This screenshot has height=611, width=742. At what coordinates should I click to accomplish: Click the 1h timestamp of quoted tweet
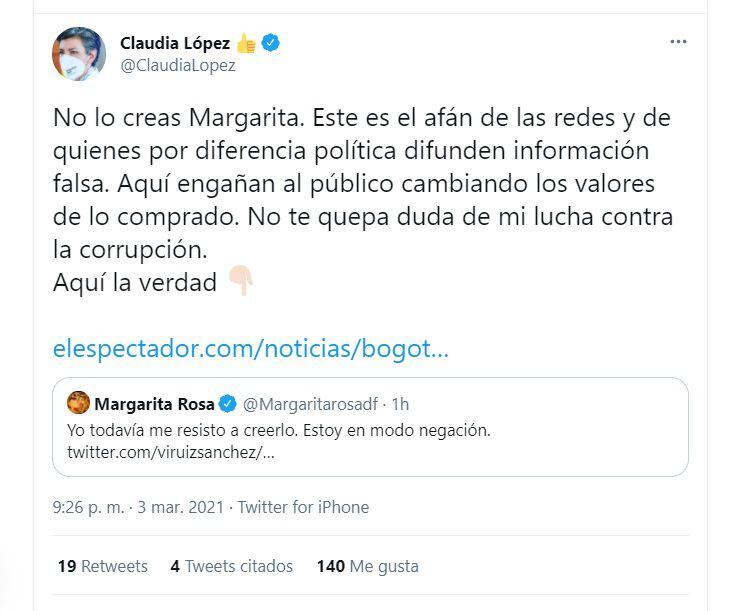click(x=400, y=404)
